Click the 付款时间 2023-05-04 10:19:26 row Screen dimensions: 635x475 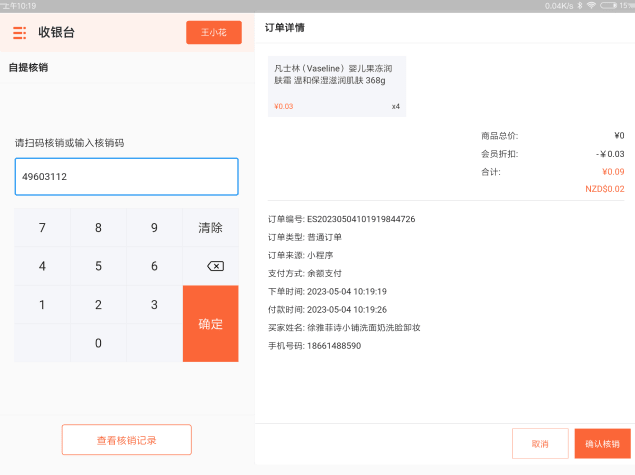327,310
